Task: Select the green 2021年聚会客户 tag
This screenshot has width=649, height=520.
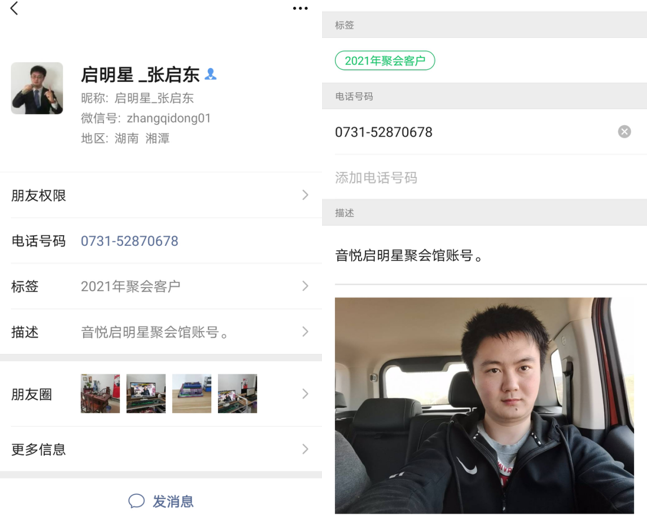Action: click(385, 61)
